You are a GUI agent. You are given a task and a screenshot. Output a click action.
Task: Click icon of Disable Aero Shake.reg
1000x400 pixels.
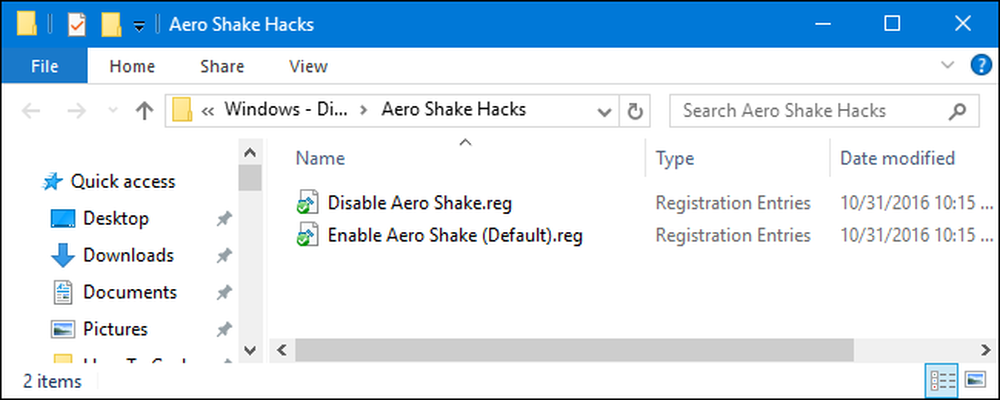[307, 204]
